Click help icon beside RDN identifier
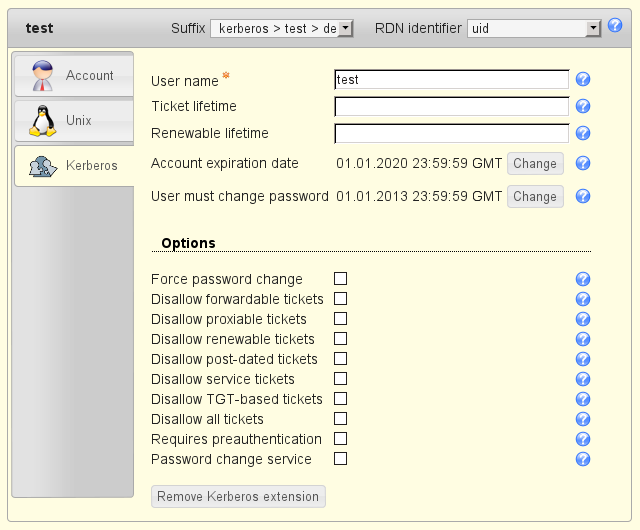 pos(615,25)
